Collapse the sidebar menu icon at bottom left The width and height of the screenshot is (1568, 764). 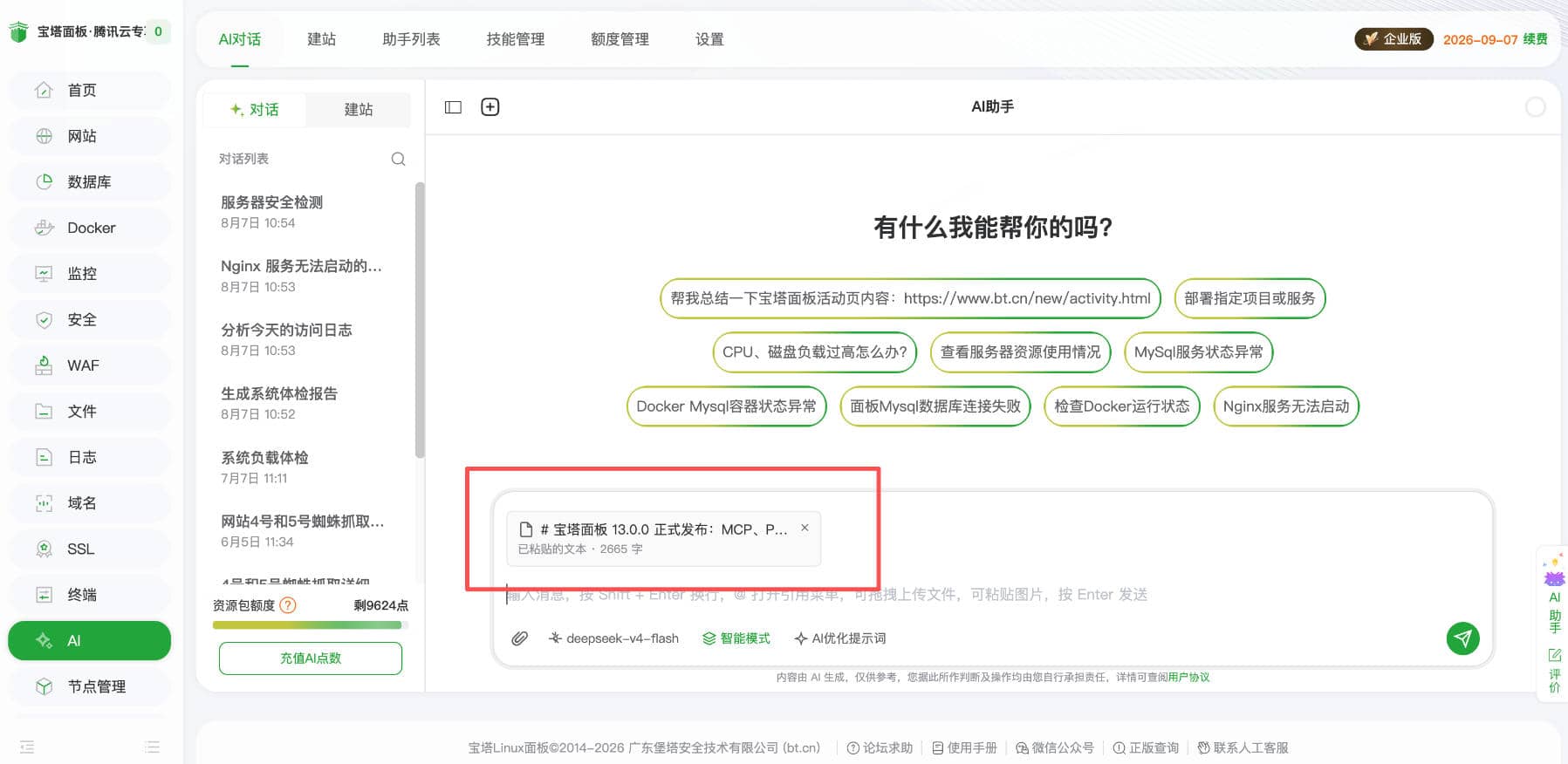click(27, 747)
